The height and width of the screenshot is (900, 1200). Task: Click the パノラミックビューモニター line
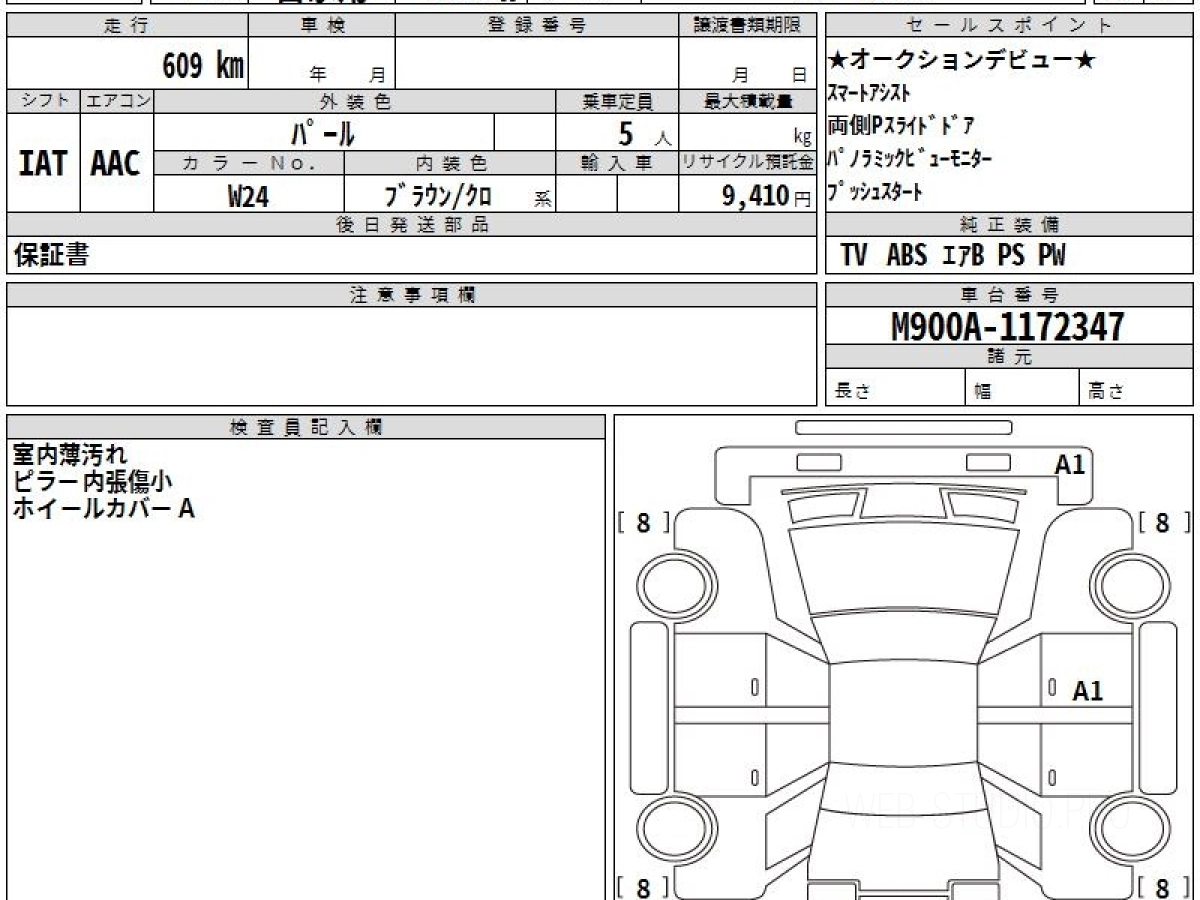click(x=909, y=159)
